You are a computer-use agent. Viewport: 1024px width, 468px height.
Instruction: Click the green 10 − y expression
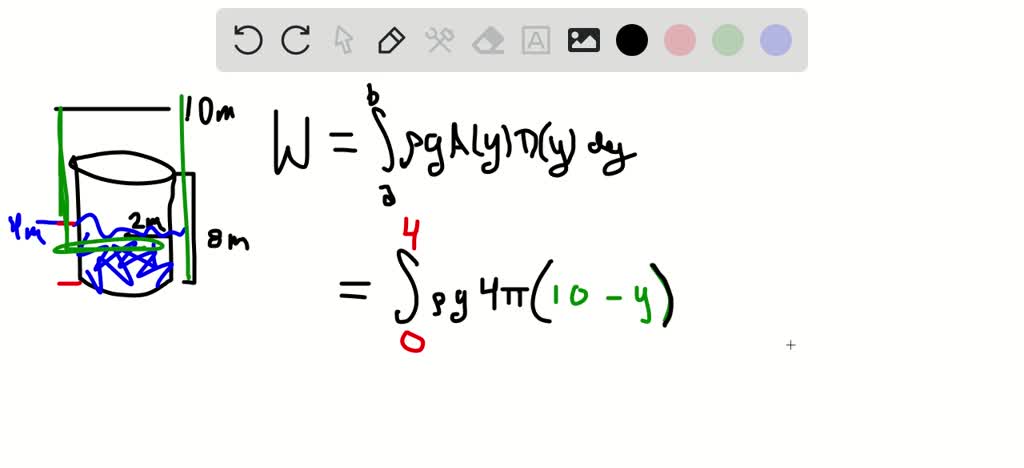tap(601, 298)
